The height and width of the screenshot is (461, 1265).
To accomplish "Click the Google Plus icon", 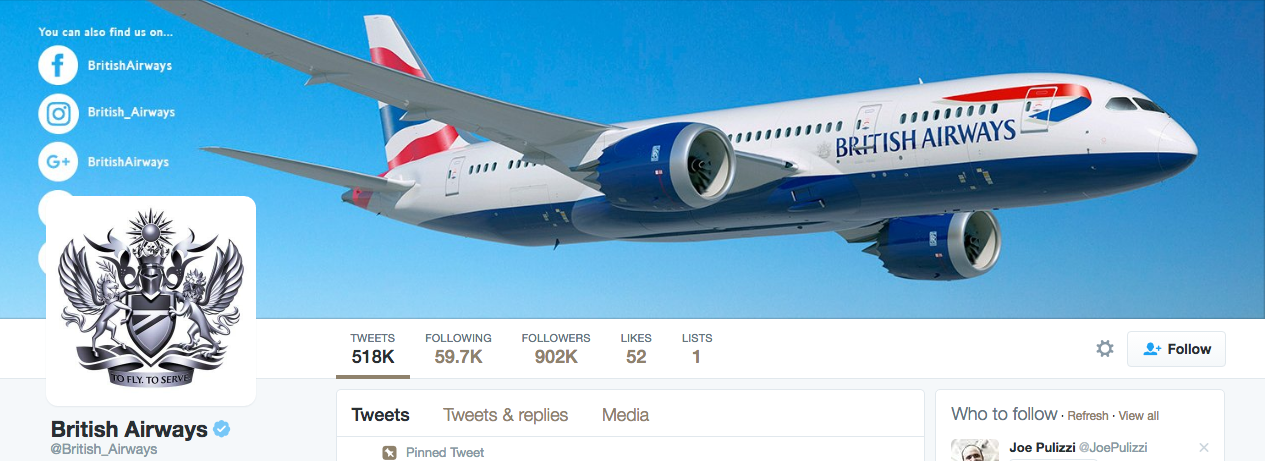I will click(x=58, y=161).
